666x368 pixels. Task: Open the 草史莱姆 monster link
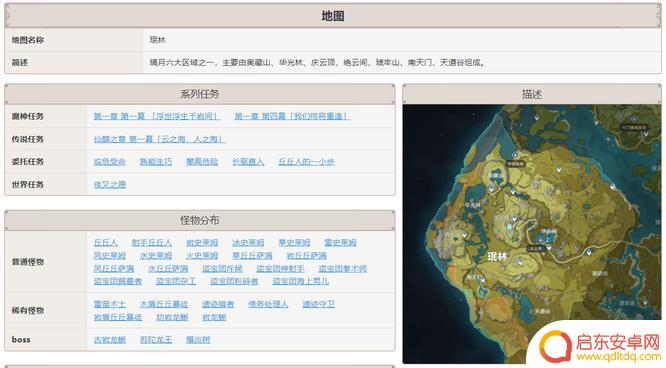point(294,243)
